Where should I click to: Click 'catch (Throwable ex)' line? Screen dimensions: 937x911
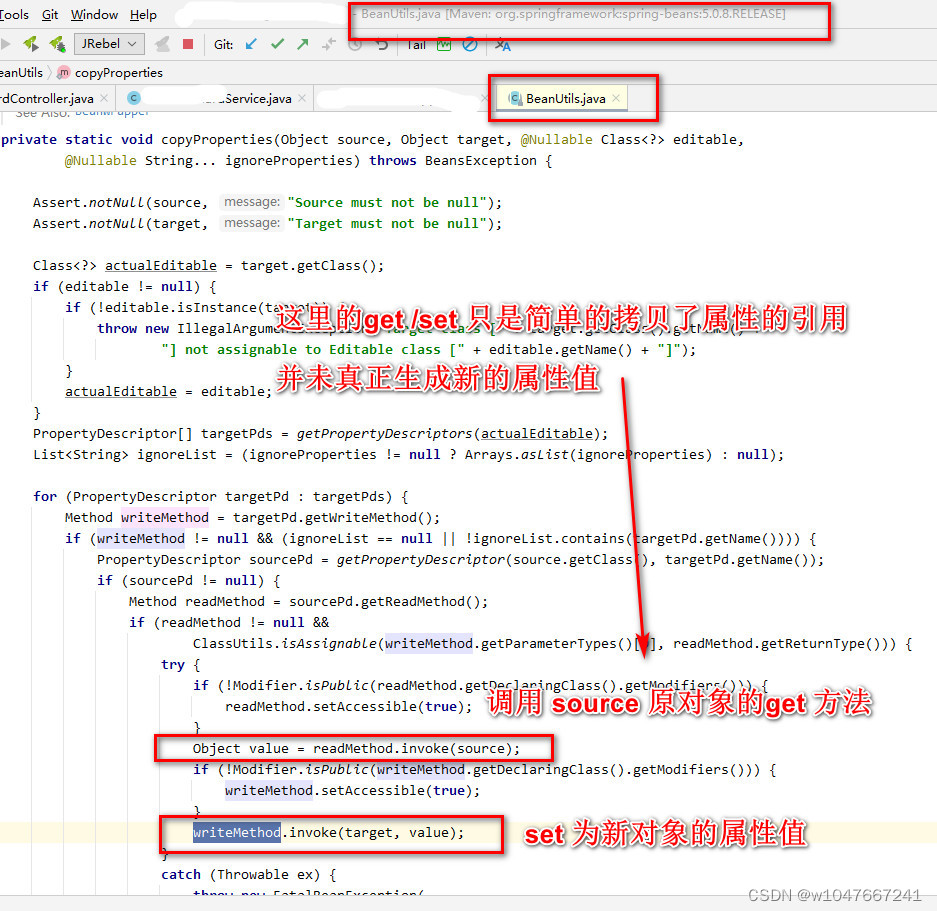[x=249, y=875]
